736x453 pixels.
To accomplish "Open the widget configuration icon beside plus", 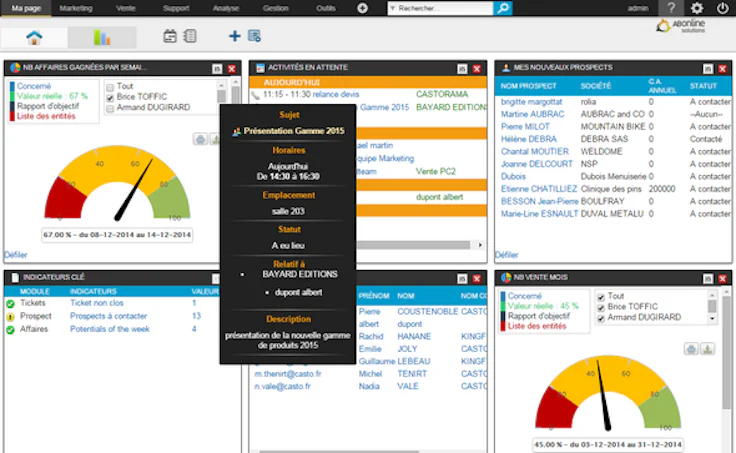I will (x=254, y=36).
